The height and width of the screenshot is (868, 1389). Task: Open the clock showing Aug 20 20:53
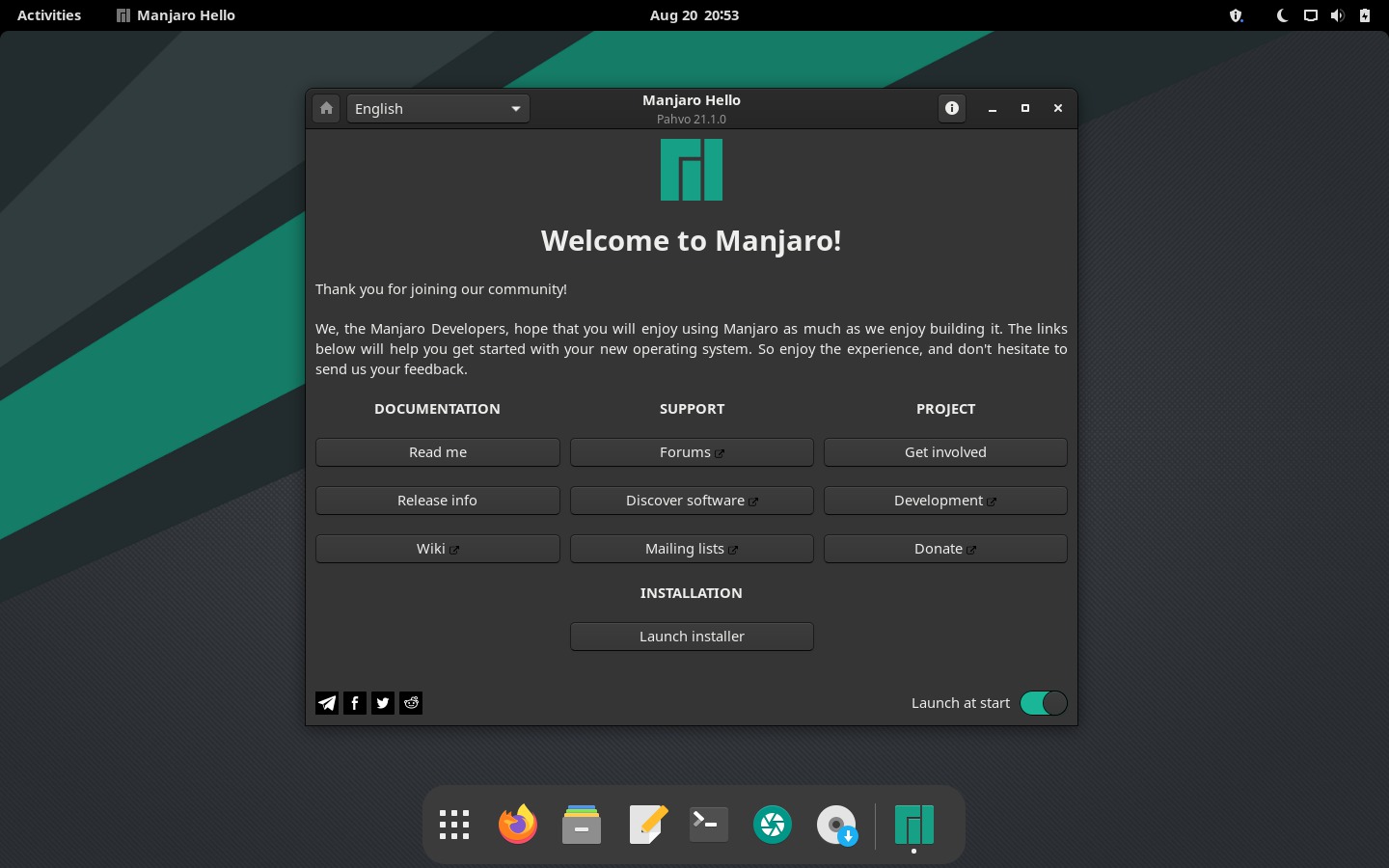click(x=694, y=15)
